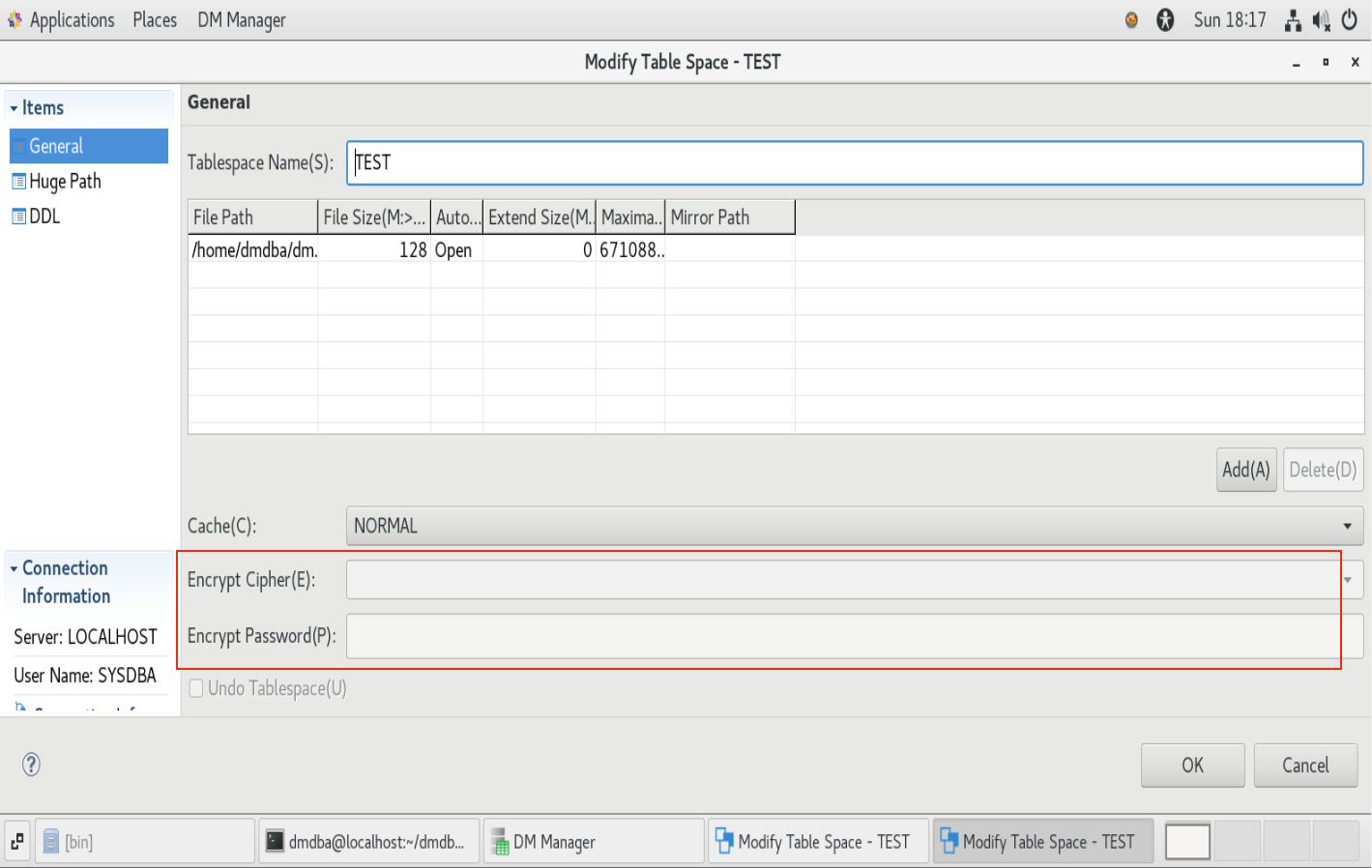The width and height of the screenshot is (1372, 868).
Task: Confirm with the OK button
Action: coord(1192,766)
